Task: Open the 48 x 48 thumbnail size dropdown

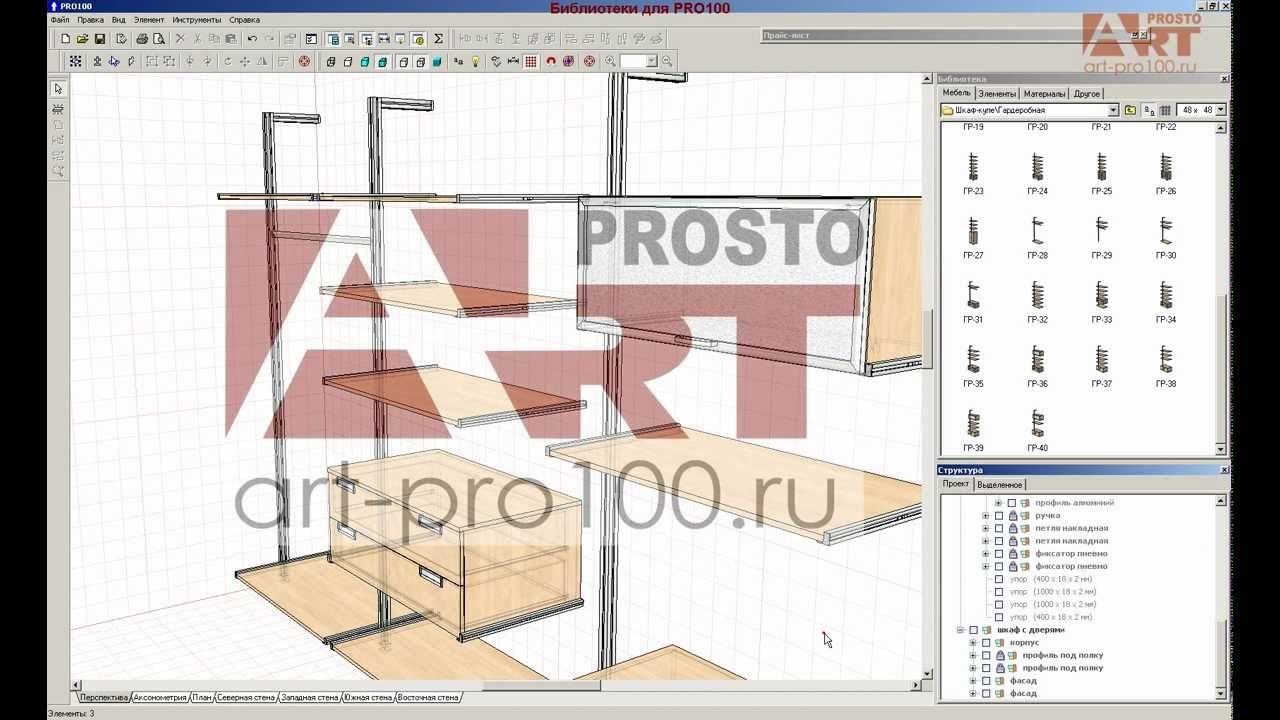Action: (1220, 110)
